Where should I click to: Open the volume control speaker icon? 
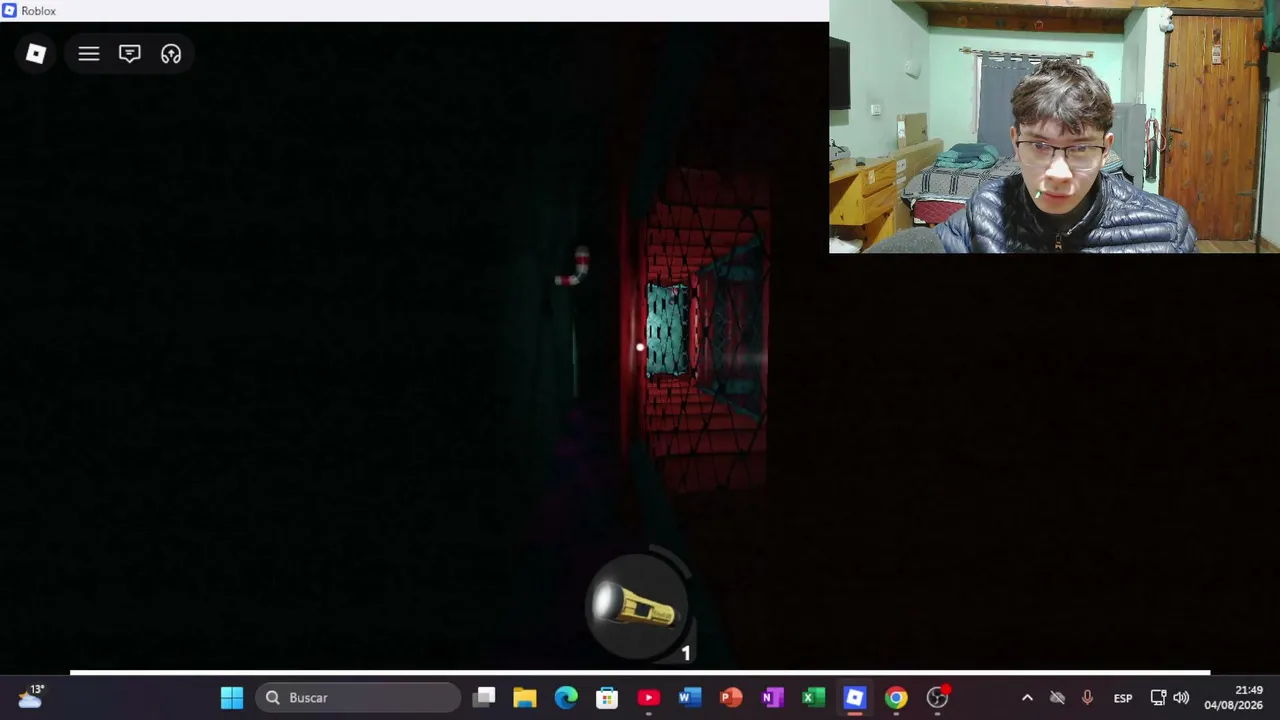(x=1181, y=698)
